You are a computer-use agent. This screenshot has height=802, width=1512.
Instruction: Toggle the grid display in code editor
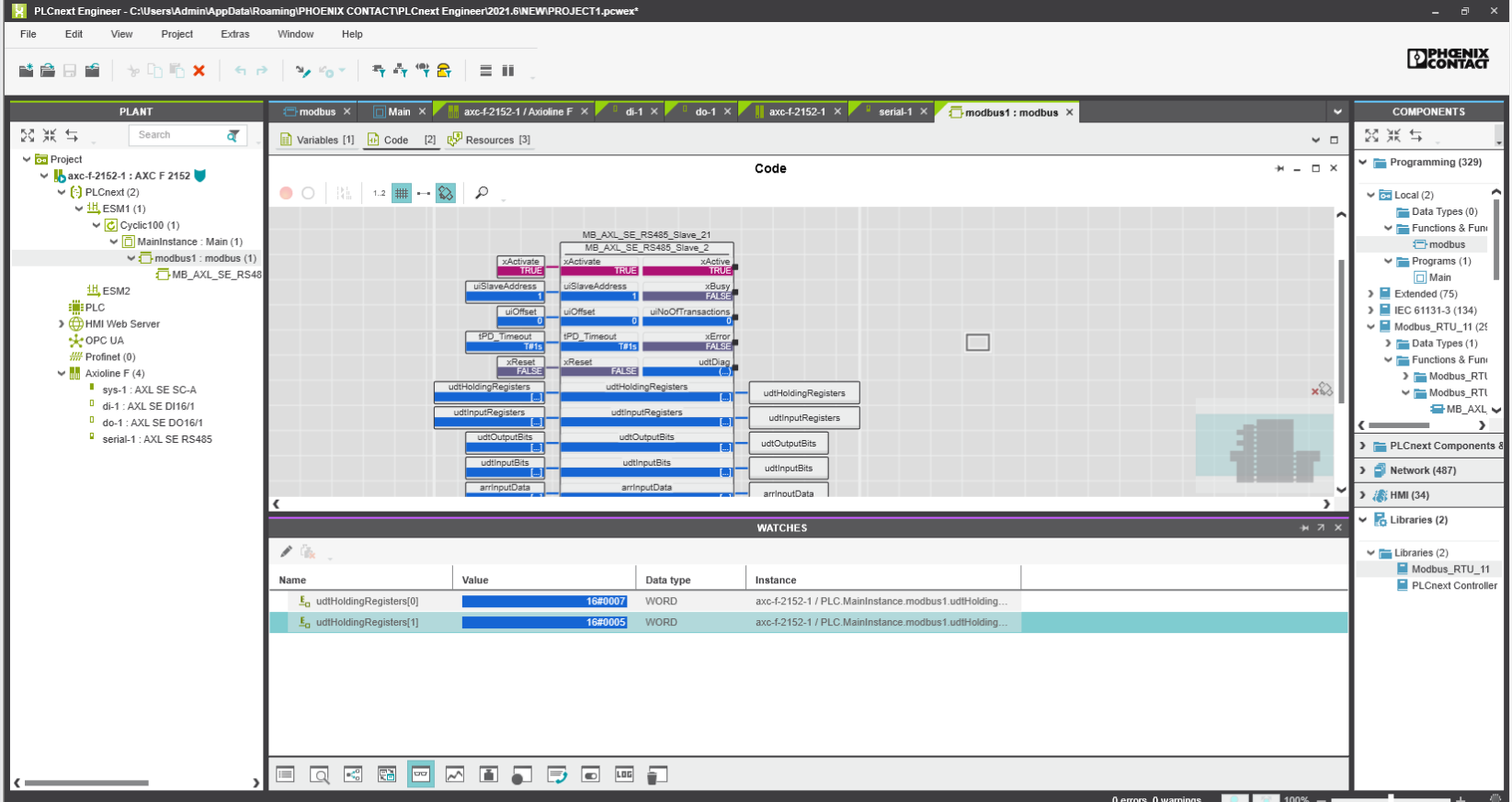pos(402,193)
